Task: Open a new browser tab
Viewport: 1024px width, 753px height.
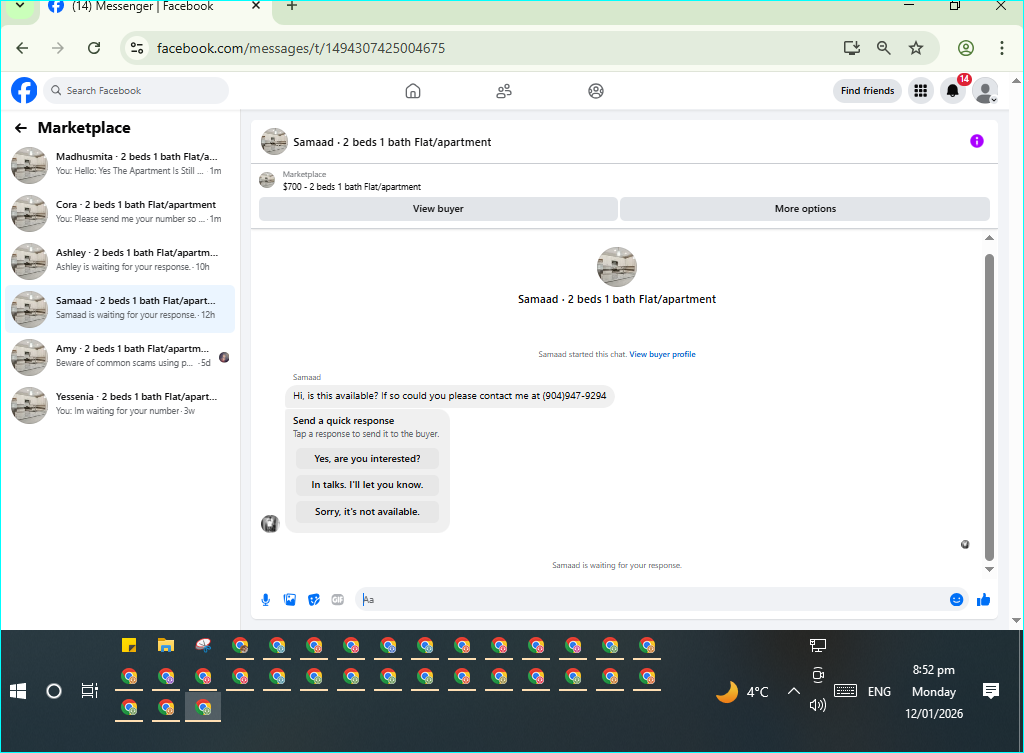Action: tap(292, 6)
